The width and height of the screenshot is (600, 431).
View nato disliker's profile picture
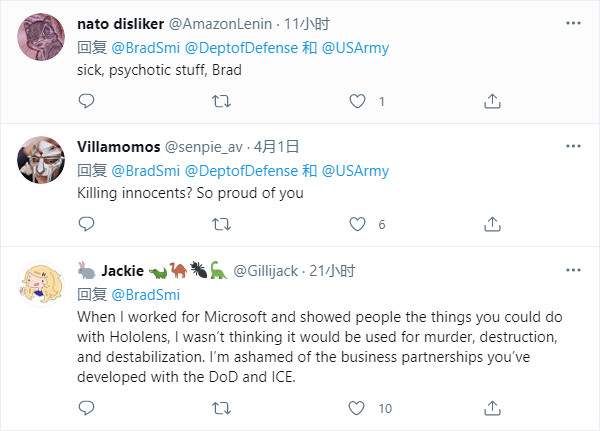pyautogui.click(x=42, y=39)
